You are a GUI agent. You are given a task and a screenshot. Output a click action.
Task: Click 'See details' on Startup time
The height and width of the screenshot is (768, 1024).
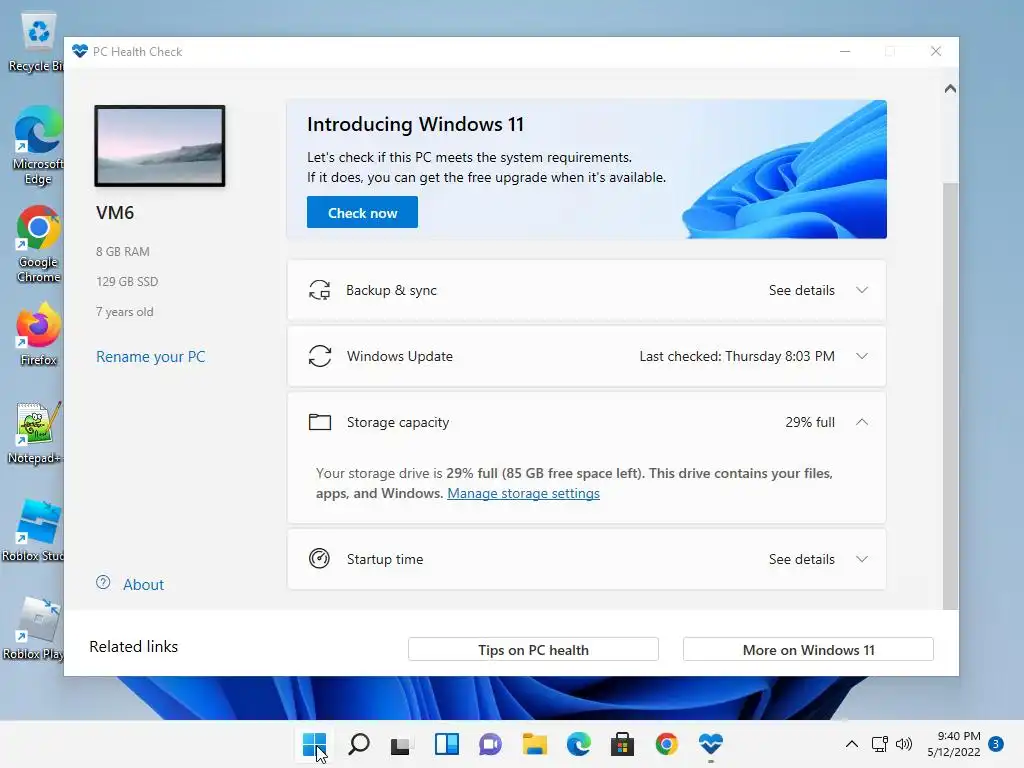pos(801,559)
